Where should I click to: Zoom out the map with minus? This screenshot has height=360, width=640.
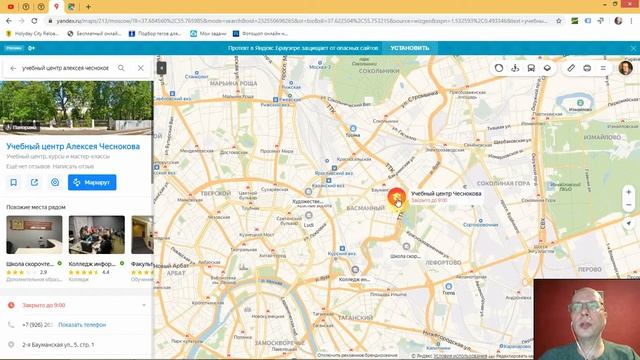(629, 205)
